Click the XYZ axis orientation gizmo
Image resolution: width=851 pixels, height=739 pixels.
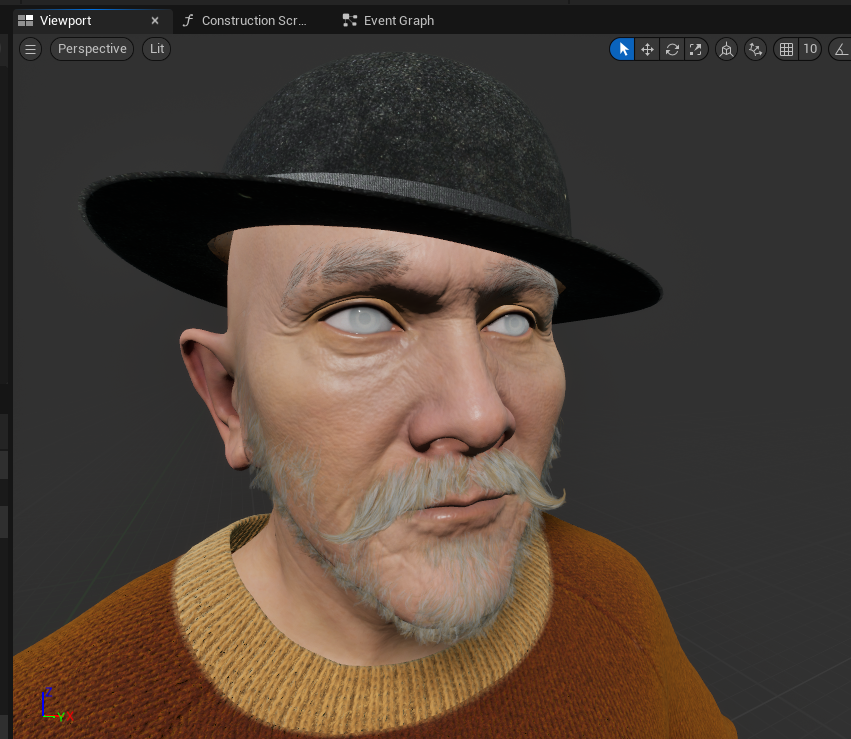[56, 705]
